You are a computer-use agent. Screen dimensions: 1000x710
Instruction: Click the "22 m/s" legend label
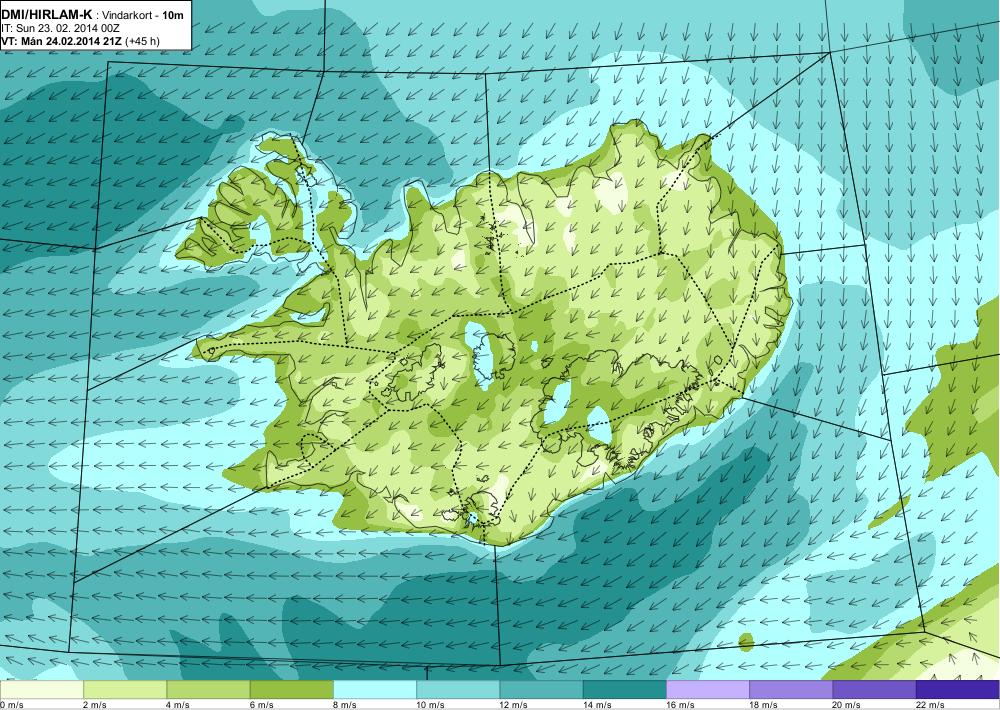click(x=930, y=705)
